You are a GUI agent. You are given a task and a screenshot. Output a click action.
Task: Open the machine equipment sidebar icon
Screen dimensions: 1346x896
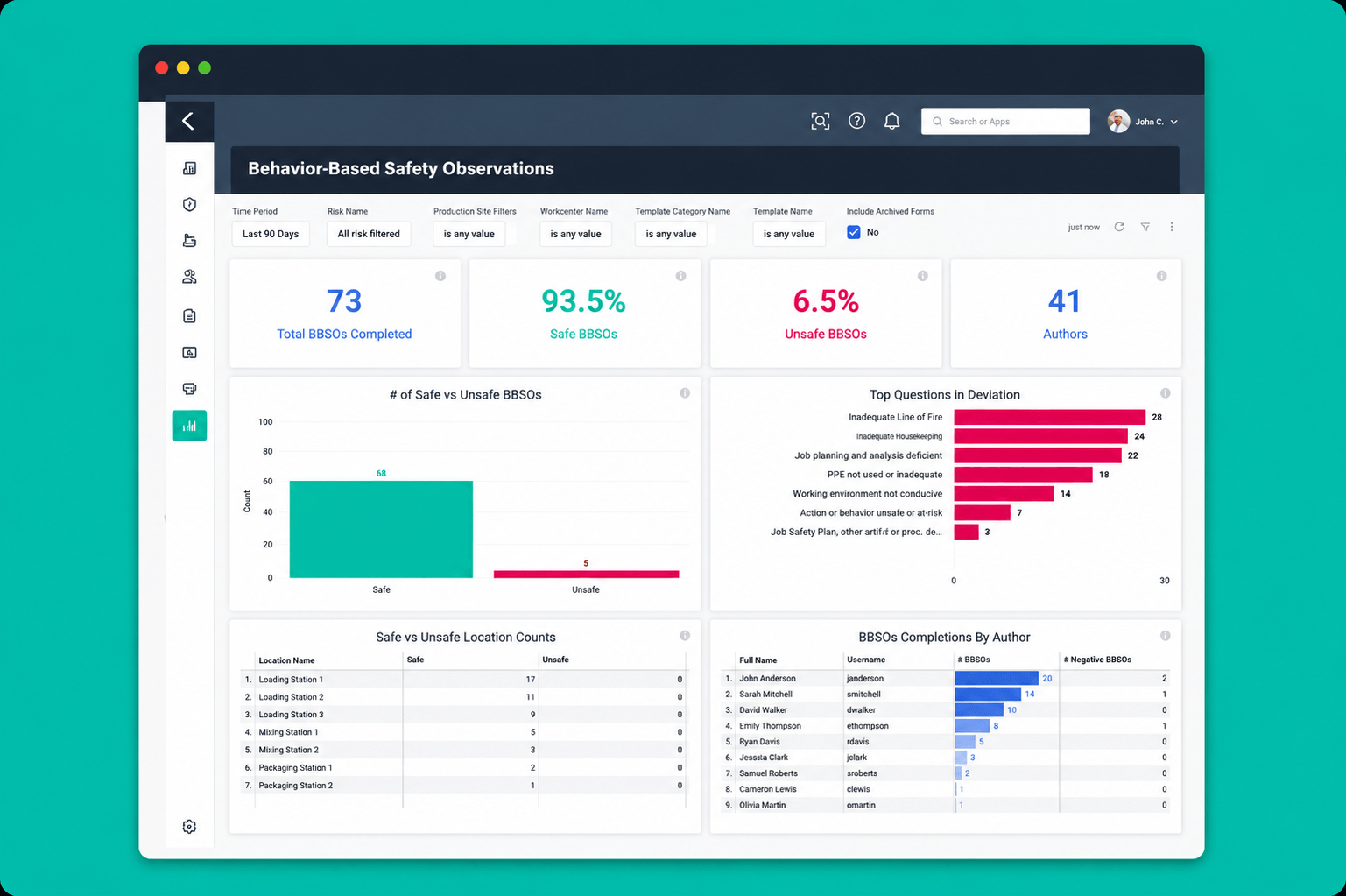189,240
